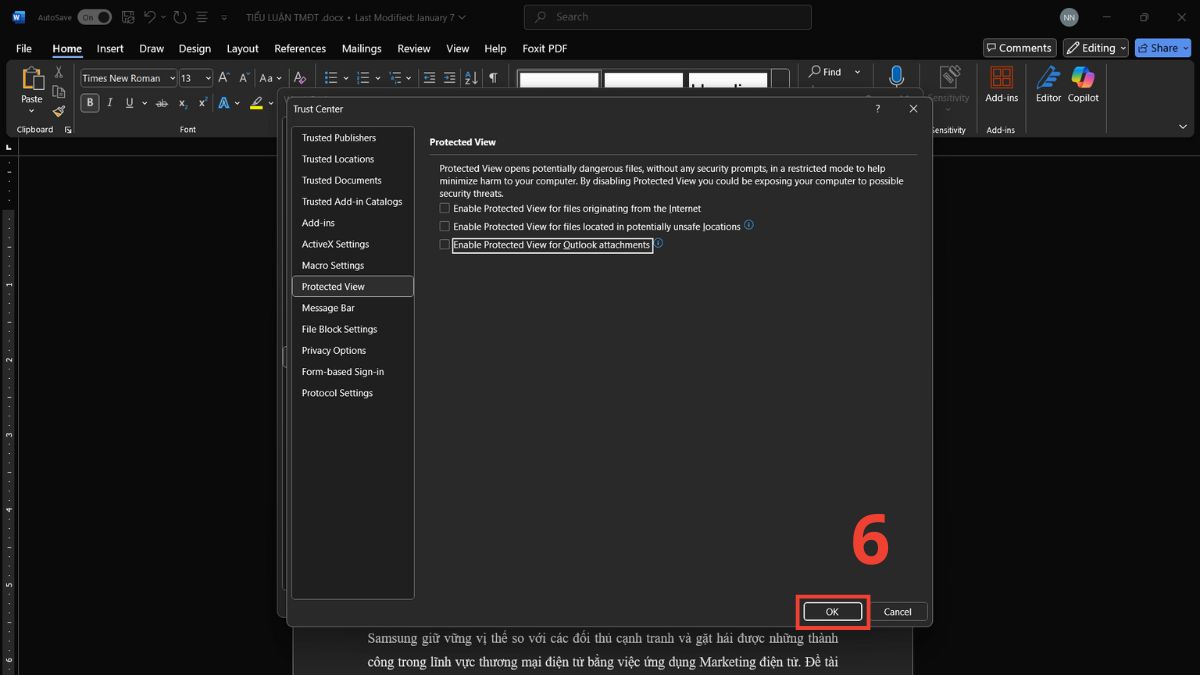Open the Comments panel
Image resolution: width=1200 pixels, height=675 pixels.
(1019, 47)
